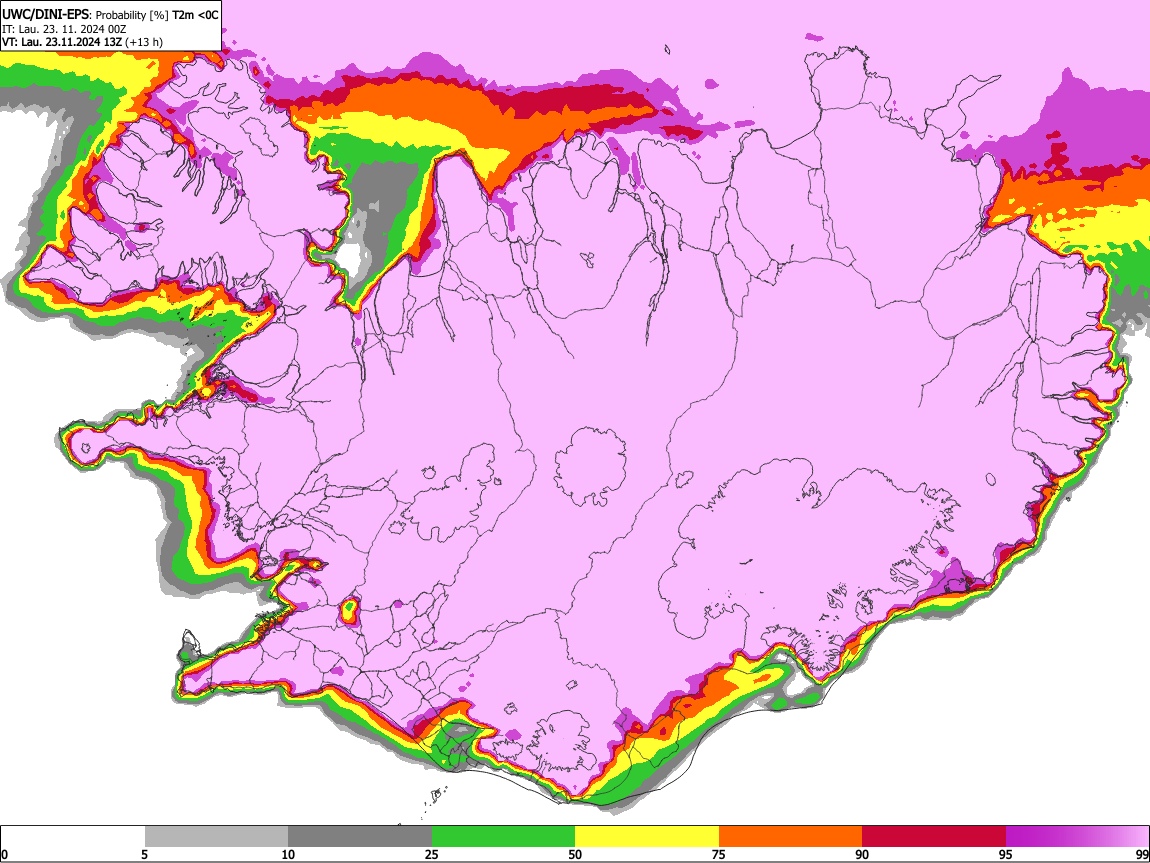Click the legend value '50'
This screenshot has width=1150, height=863.
pos(575,854)
